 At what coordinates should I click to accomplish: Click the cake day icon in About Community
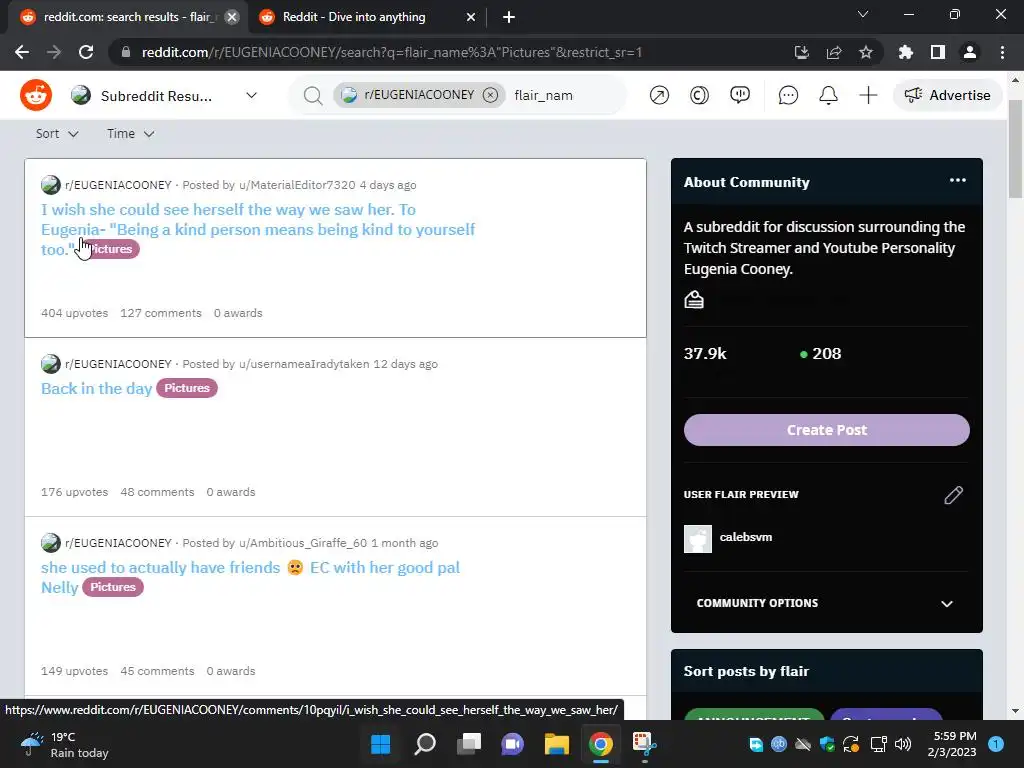click(694, 300)
